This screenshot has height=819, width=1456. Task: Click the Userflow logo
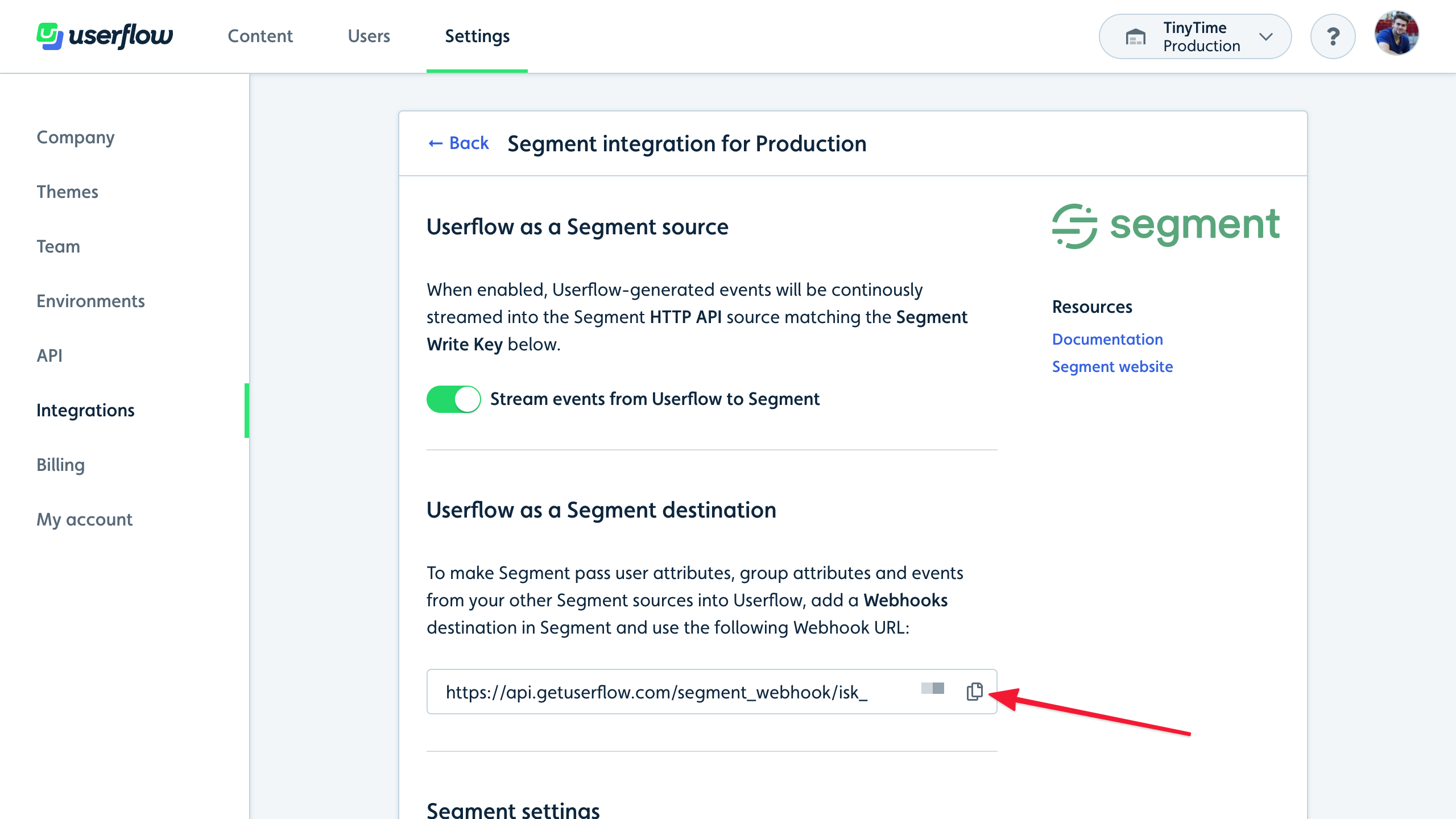click(x=105, y=36)
